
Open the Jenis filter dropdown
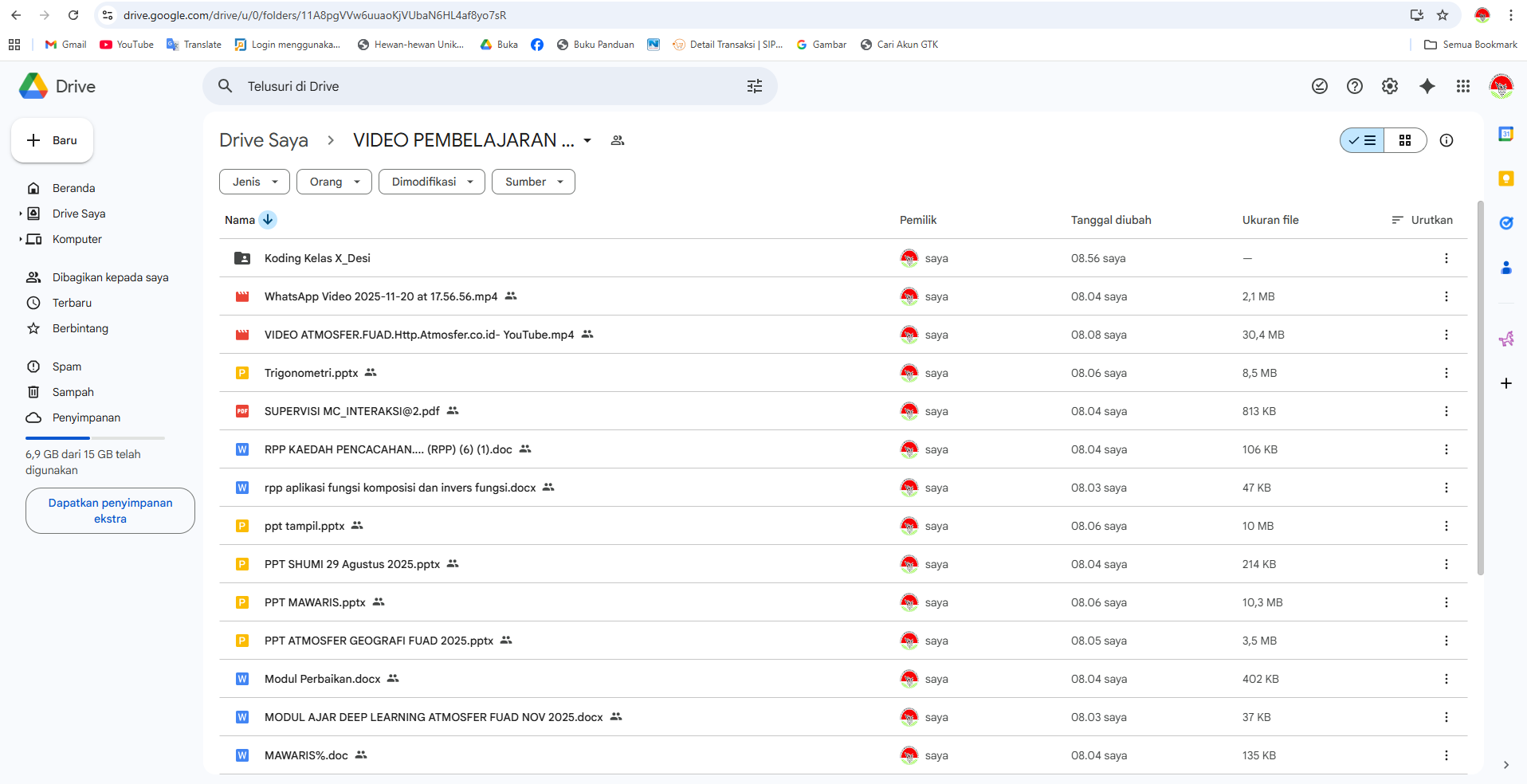254,182
